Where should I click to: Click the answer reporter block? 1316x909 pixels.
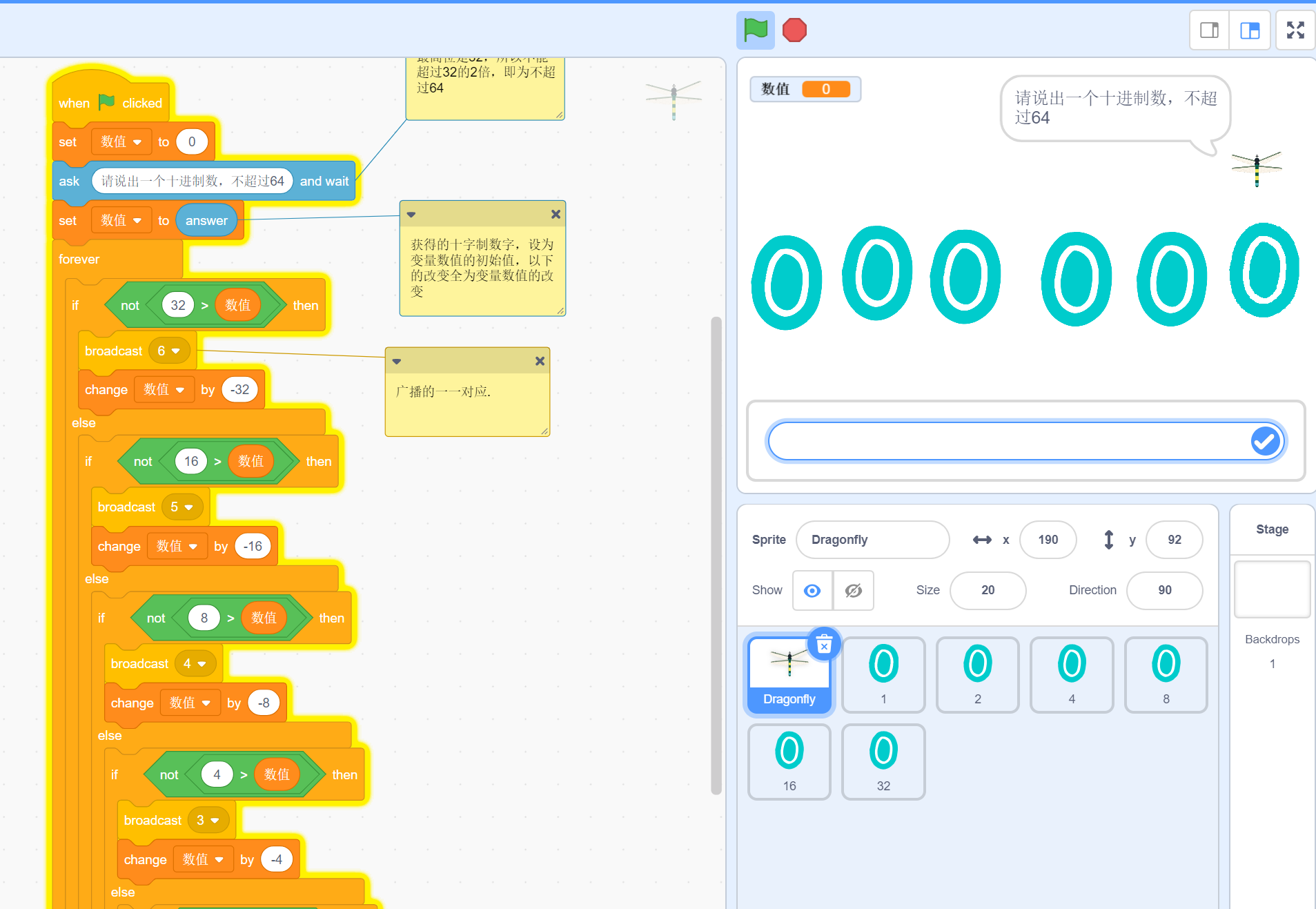(206, 220)
